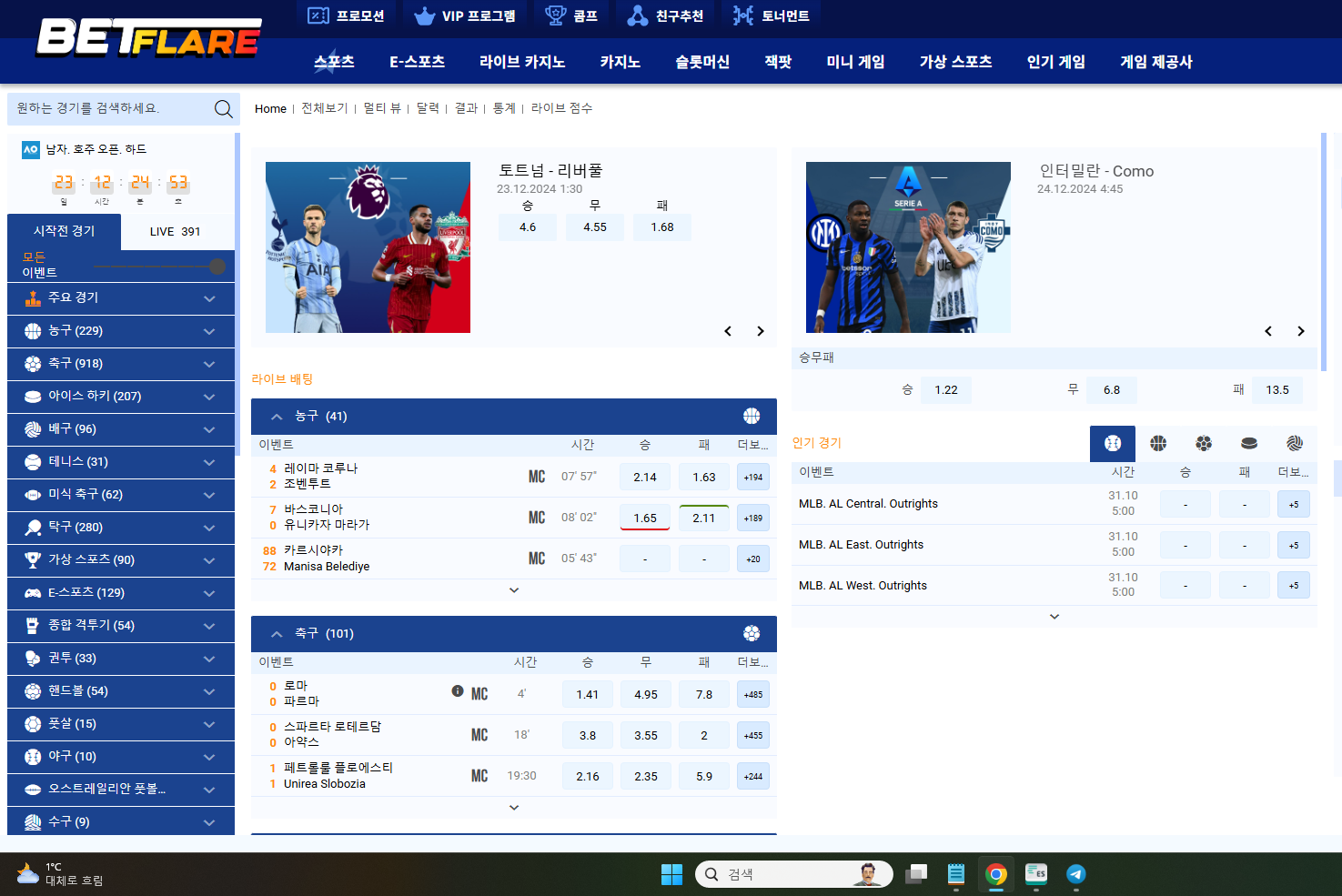The image size is (1342, 896).
Task: Expand the 농구 (229) sidebar category
Action: (x=121, y=331)
